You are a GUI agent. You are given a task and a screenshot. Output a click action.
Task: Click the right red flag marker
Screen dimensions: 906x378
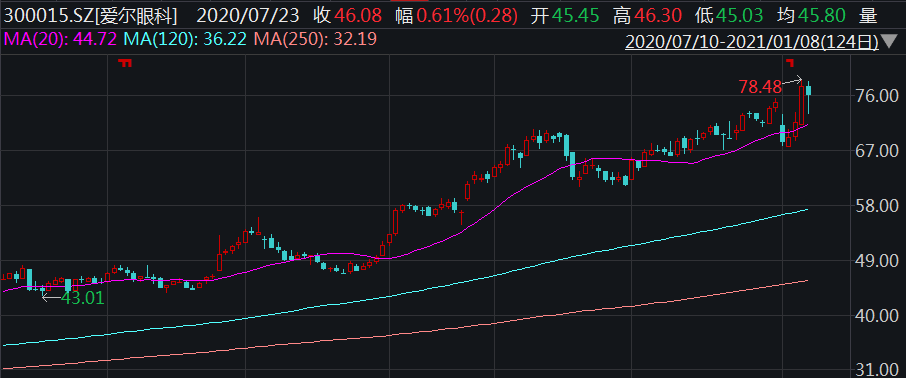[x=789, y=61]
